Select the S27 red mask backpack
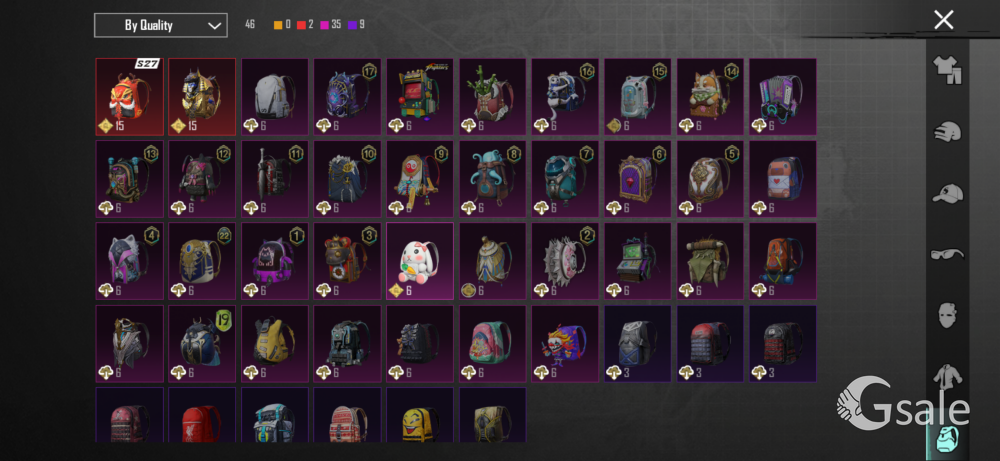The width and height of the screenshot is (1000, 461). coord(129,97)
